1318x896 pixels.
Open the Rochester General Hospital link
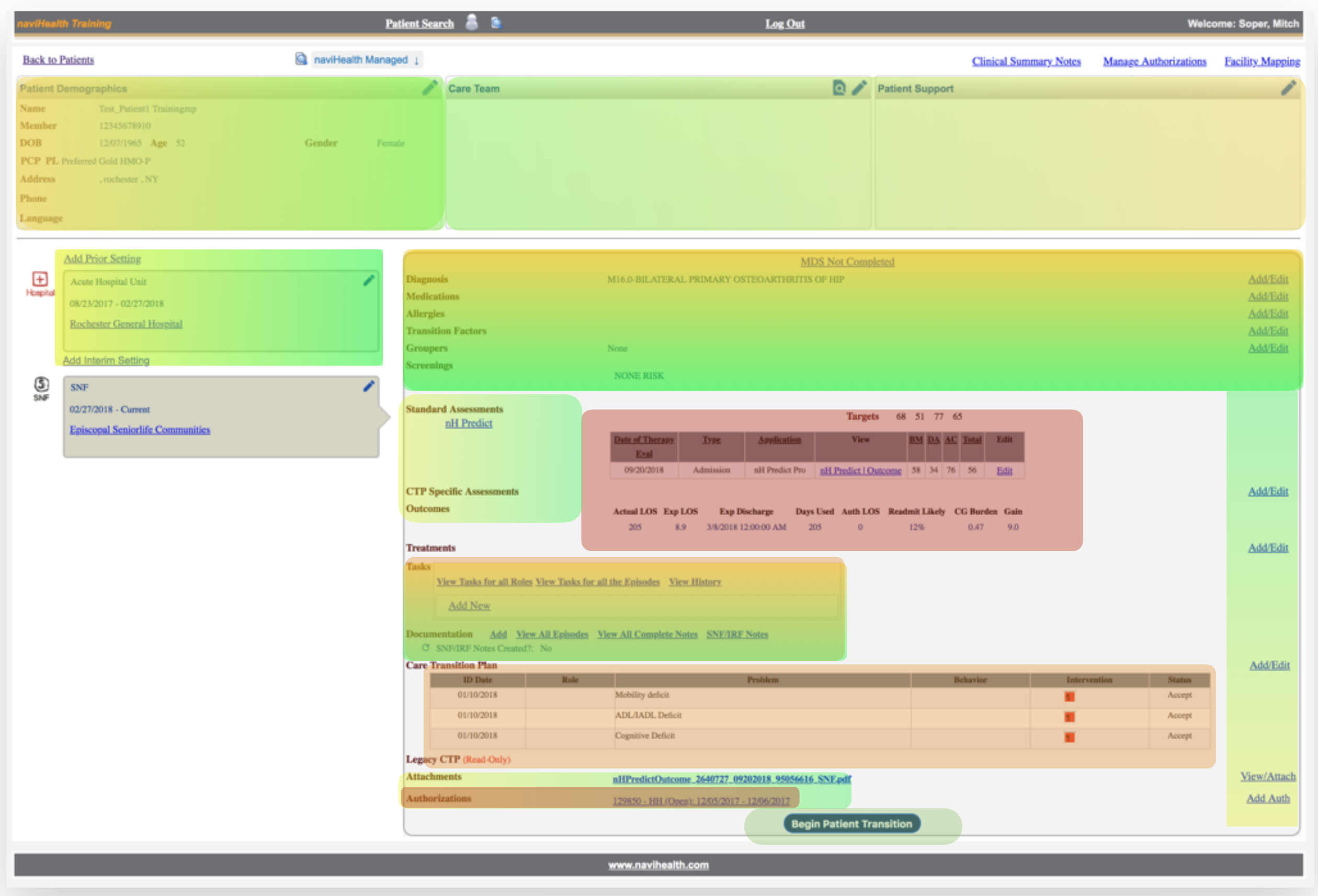pyautogui.click(x=126, y=324)
